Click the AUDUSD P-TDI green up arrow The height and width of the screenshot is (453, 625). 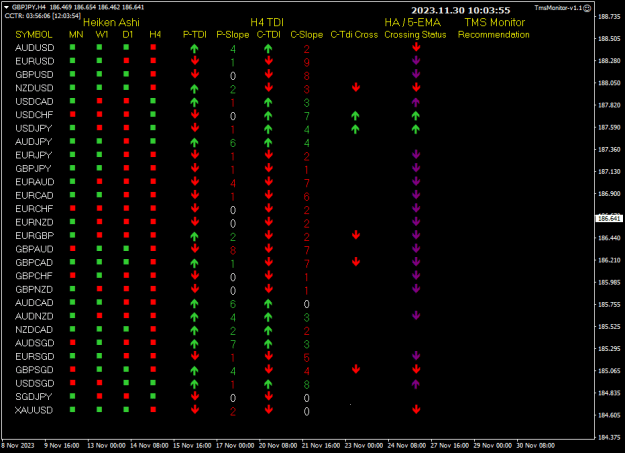coord(194,49)
